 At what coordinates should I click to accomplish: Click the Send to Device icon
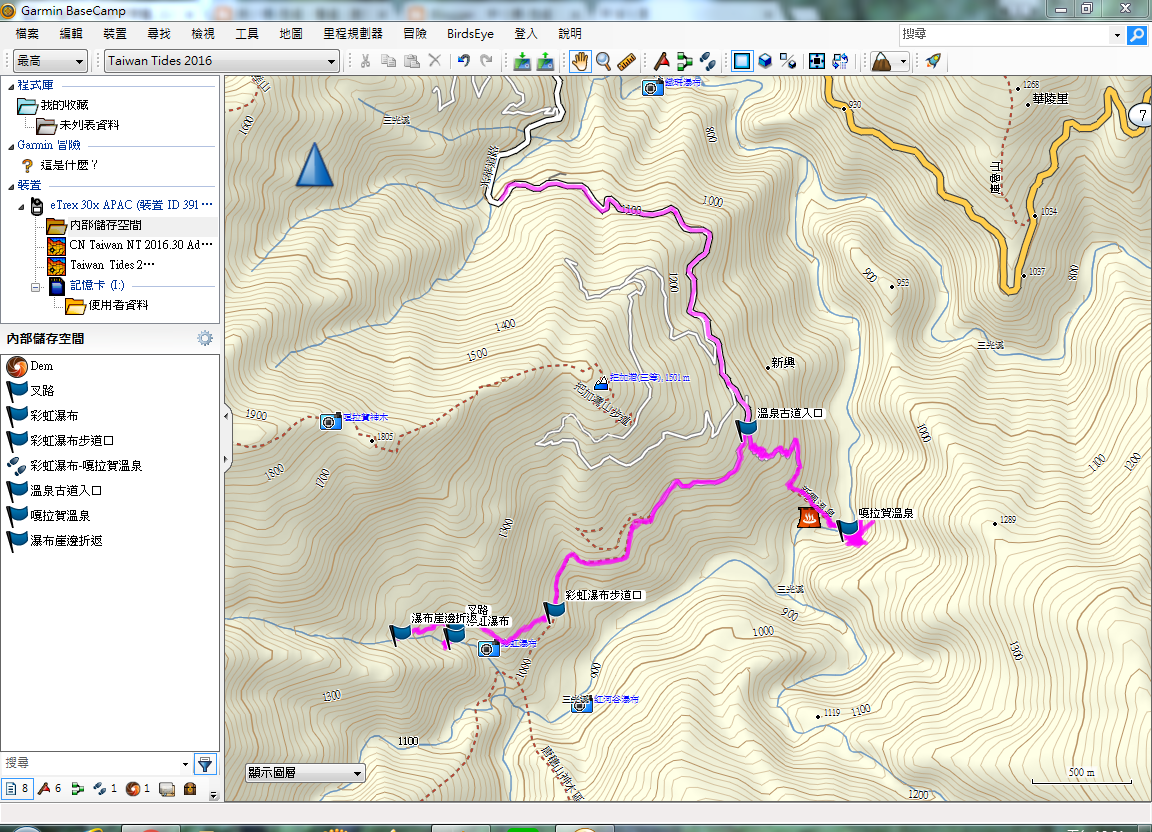coord(522,61)
